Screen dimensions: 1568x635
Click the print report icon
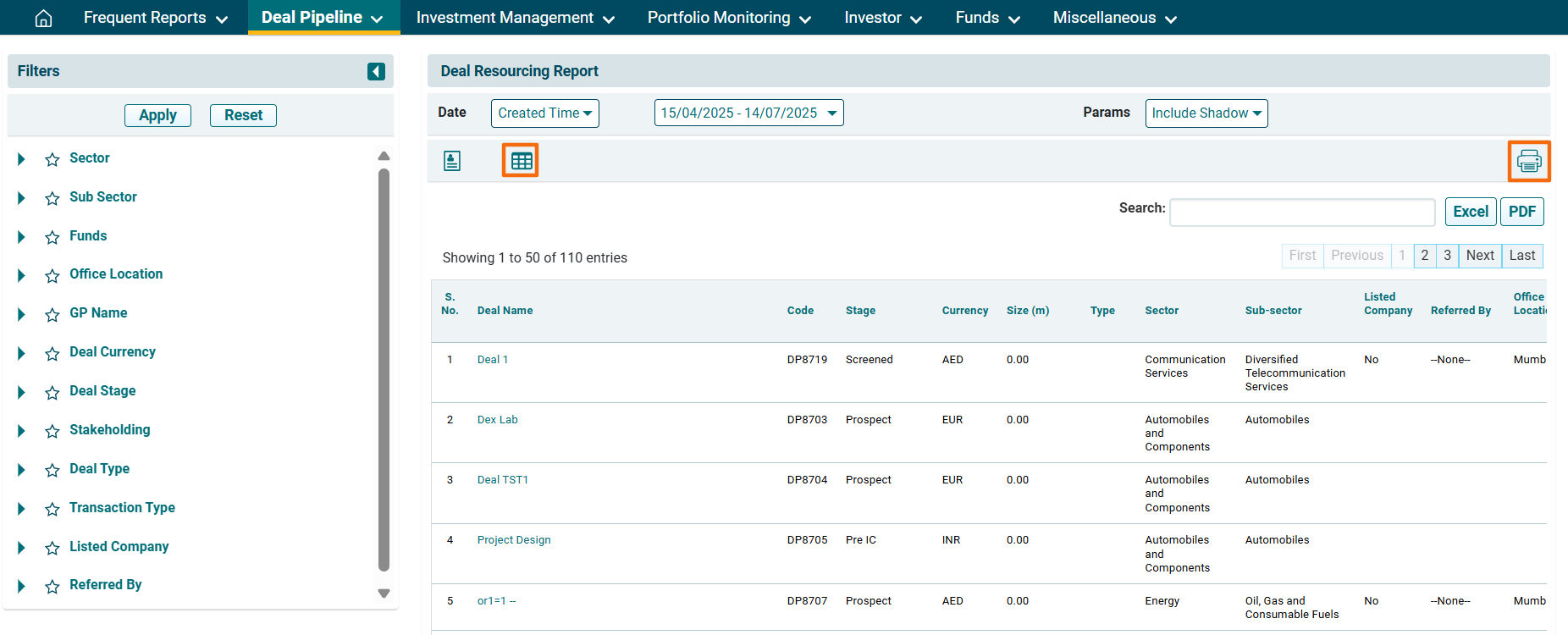point(1528,161)
